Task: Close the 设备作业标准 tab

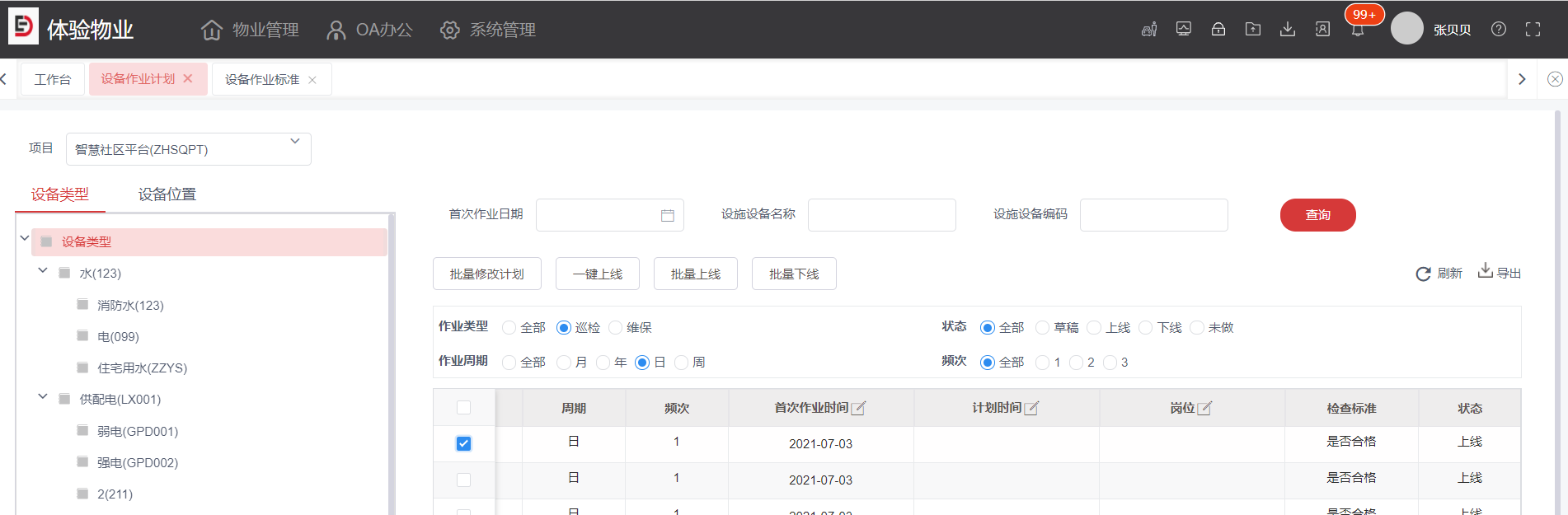Action: point(312,80)
